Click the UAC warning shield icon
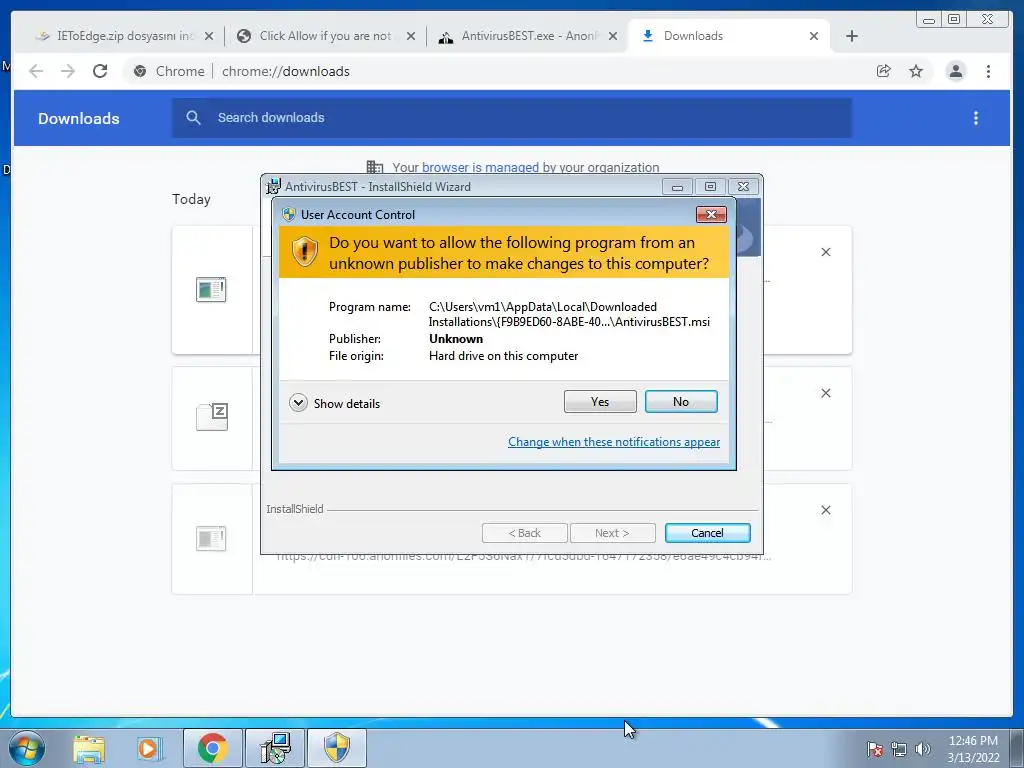1024x768 pixels. tap(304, 252)
